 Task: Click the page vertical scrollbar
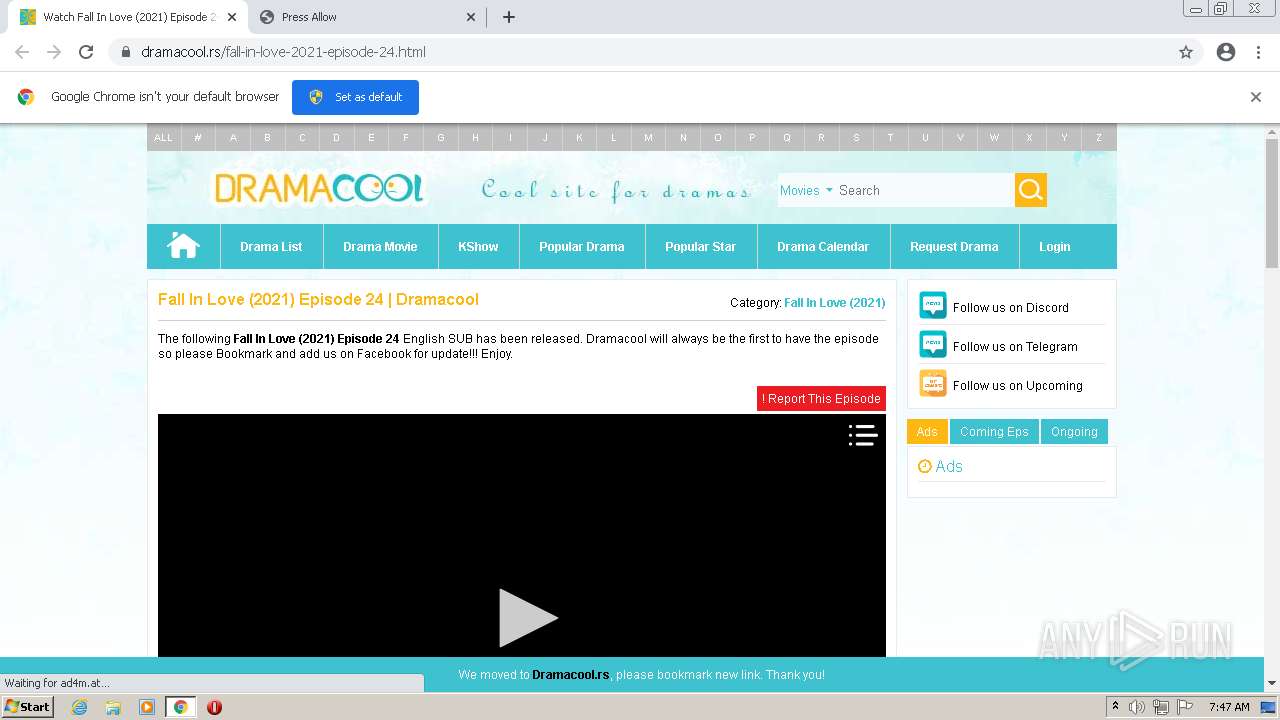pyautogui.click(x=1272, y=205)
